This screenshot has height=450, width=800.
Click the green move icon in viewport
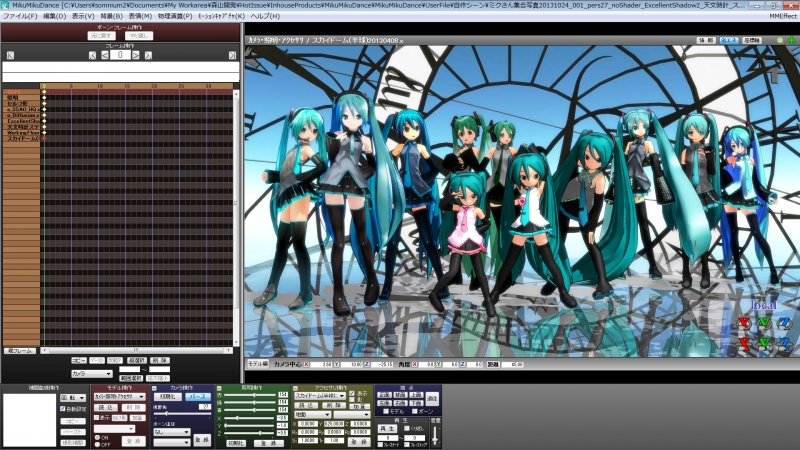click(791, 40)
